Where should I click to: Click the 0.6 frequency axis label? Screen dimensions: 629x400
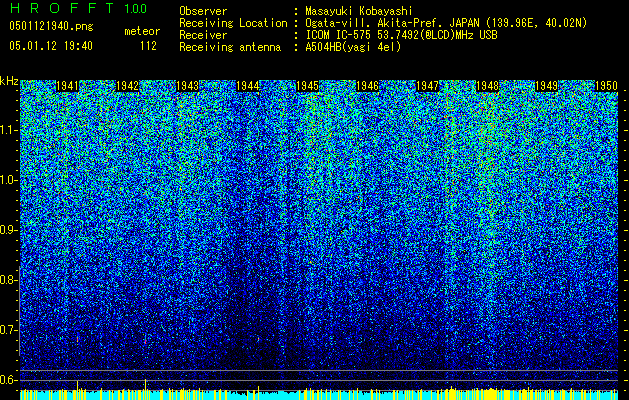(x=8, y=380)
